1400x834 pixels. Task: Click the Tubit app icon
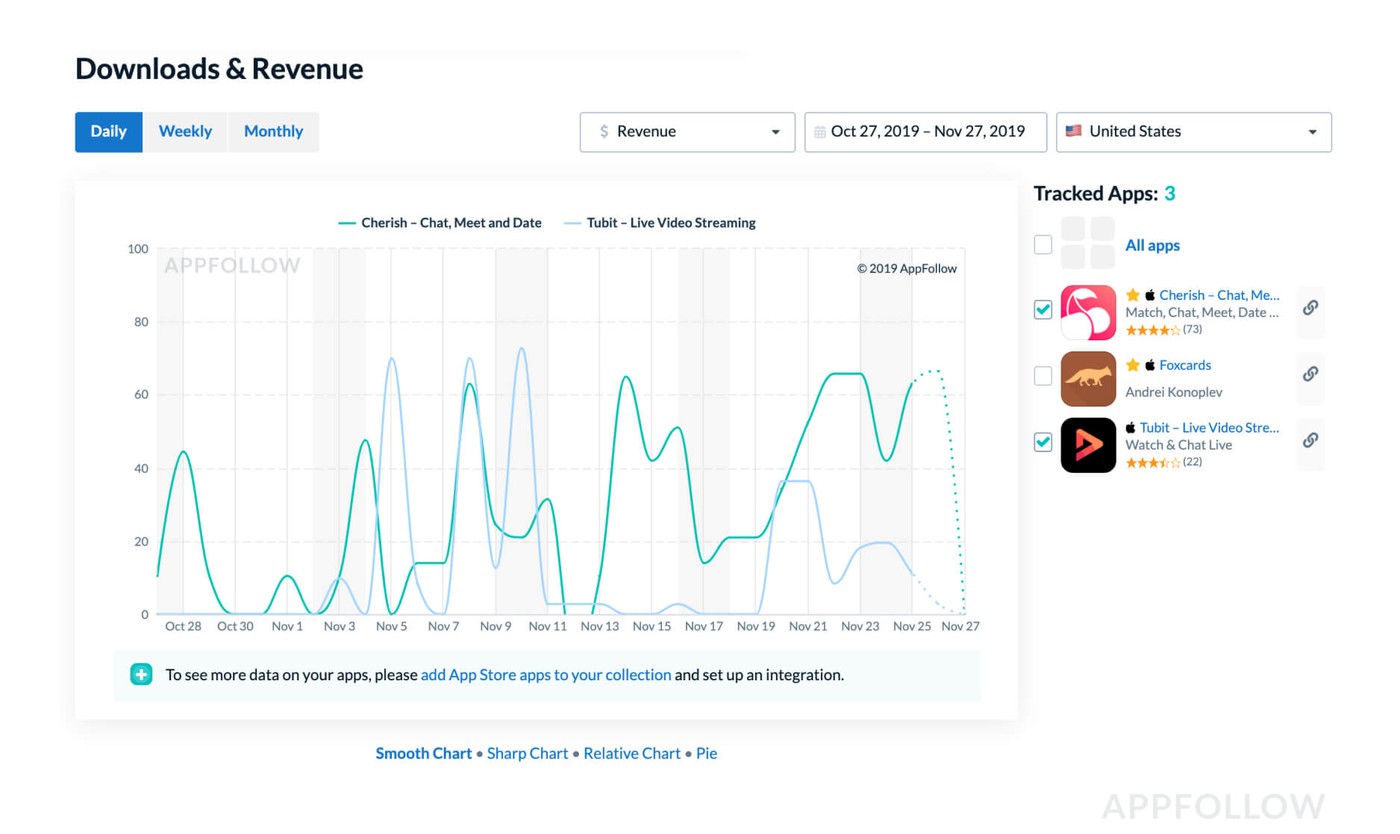[x=1088, y=445]
